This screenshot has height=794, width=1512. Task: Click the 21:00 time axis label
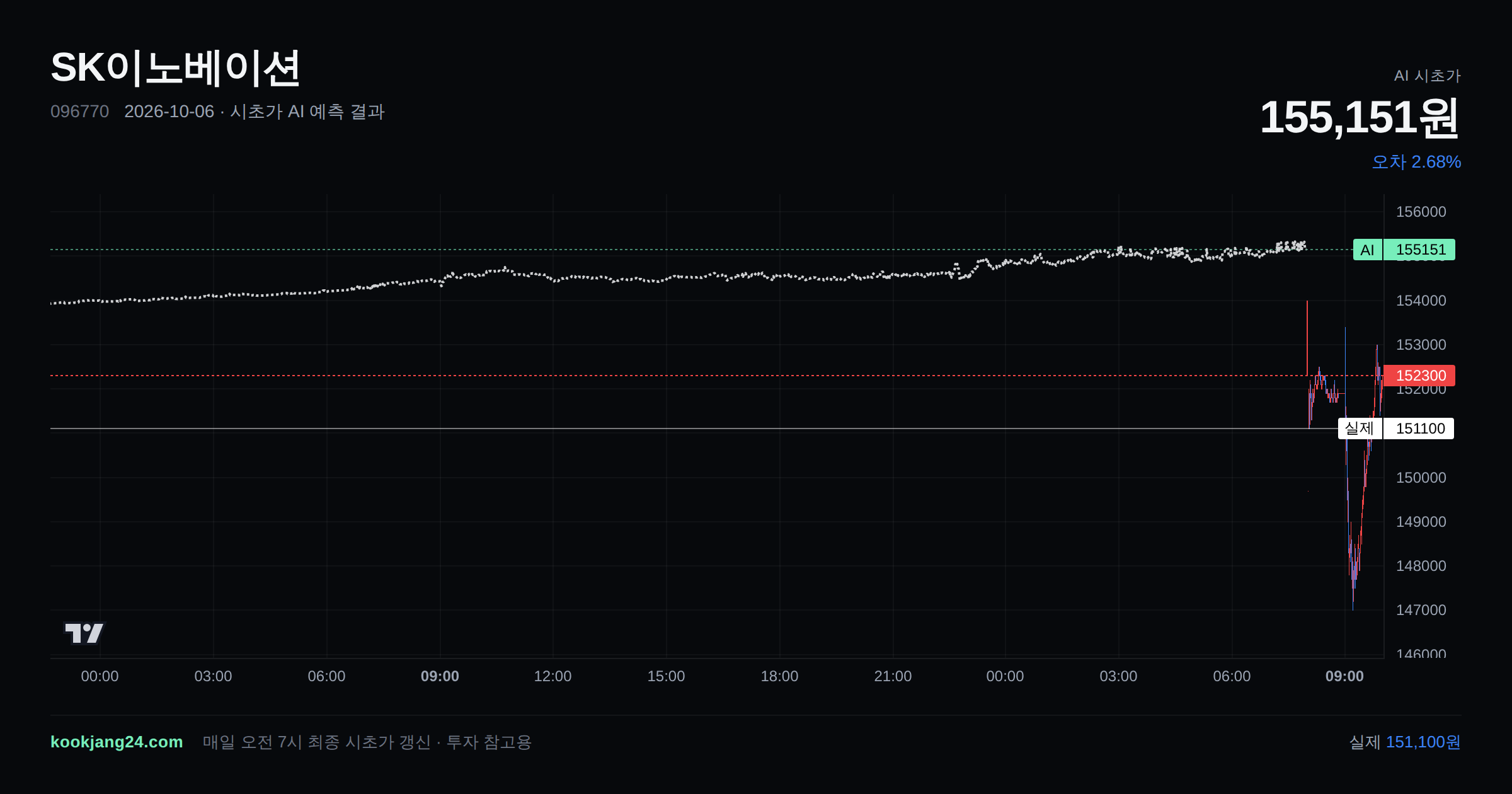pyautogui.click(x=893, y=676)
